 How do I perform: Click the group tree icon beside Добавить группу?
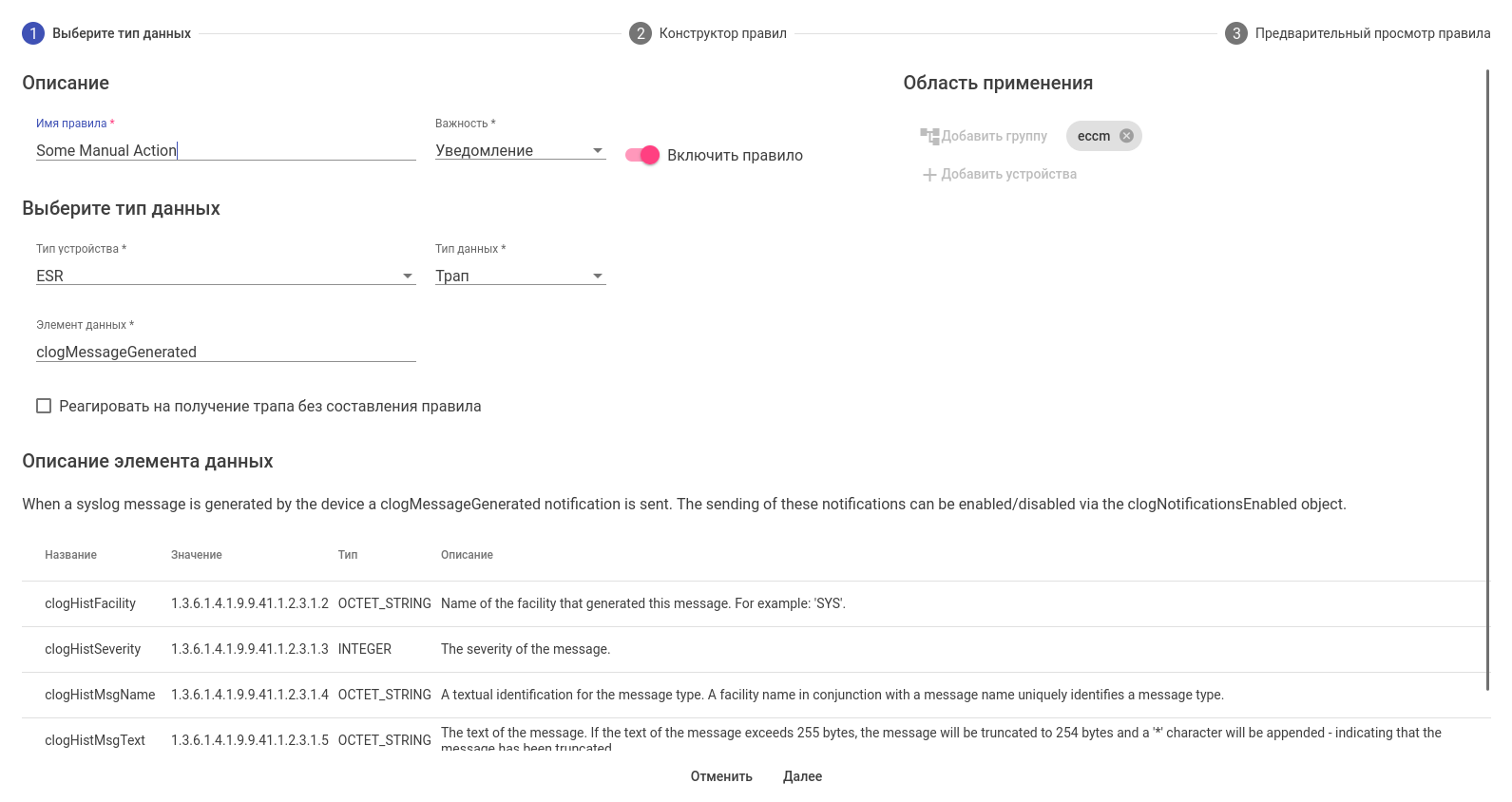(x=929, y=136)
